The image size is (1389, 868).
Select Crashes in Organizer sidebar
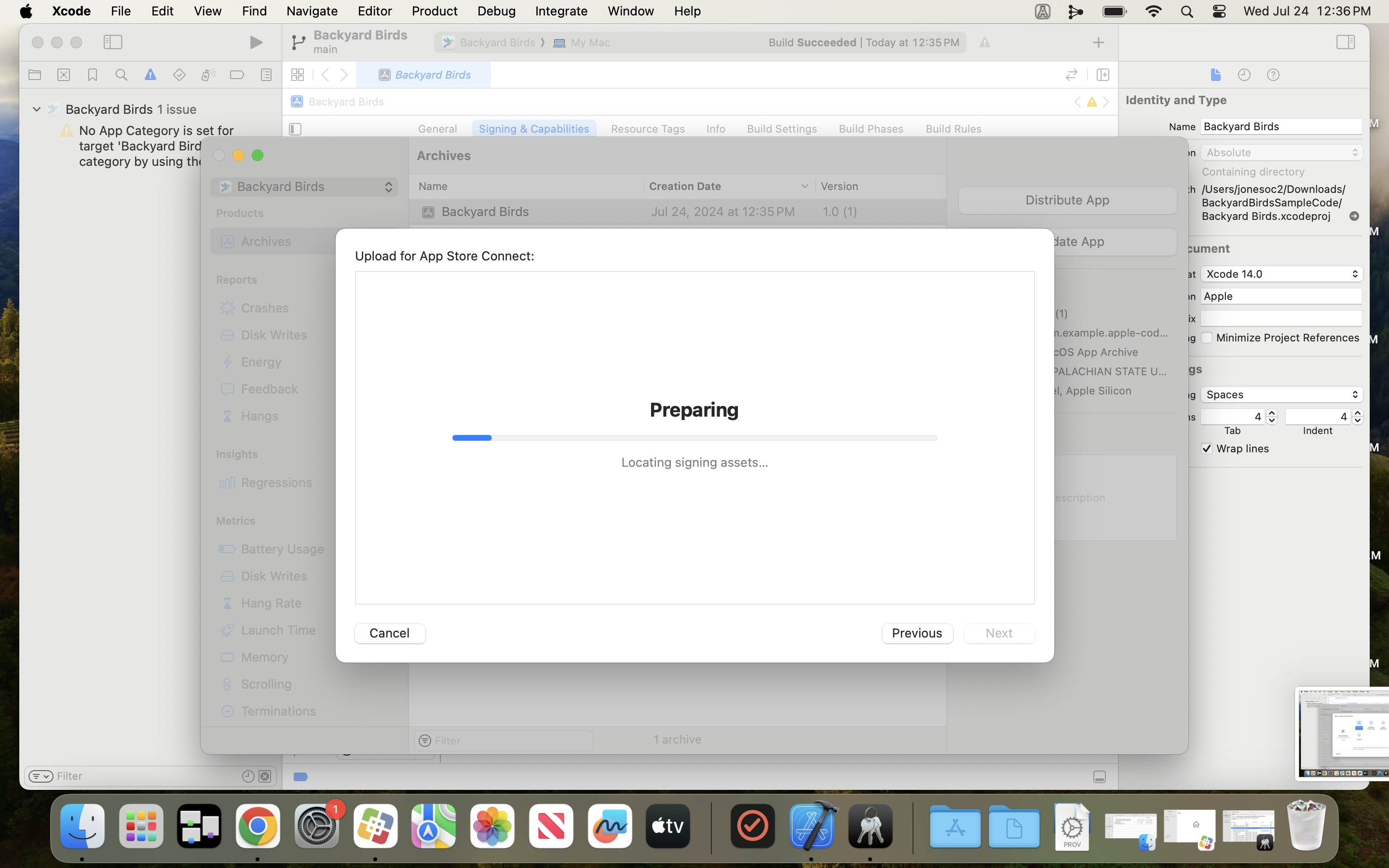[264, 308]
